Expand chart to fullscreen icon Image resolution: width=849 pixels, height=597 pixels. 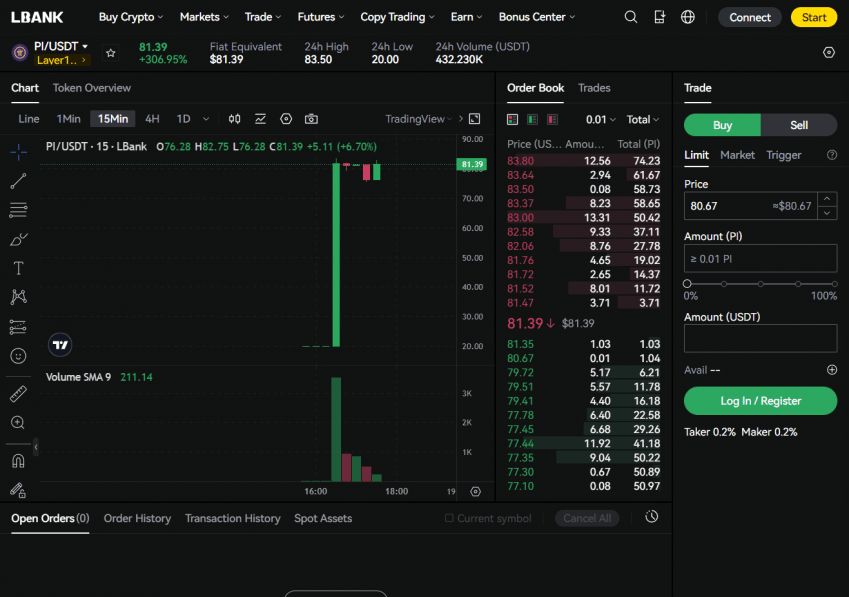(474, 119)
